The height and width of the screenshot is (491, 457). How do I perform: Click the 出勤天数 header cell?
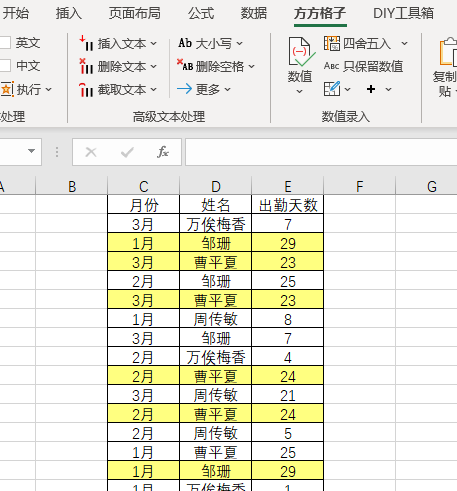[x=288, y=204]
